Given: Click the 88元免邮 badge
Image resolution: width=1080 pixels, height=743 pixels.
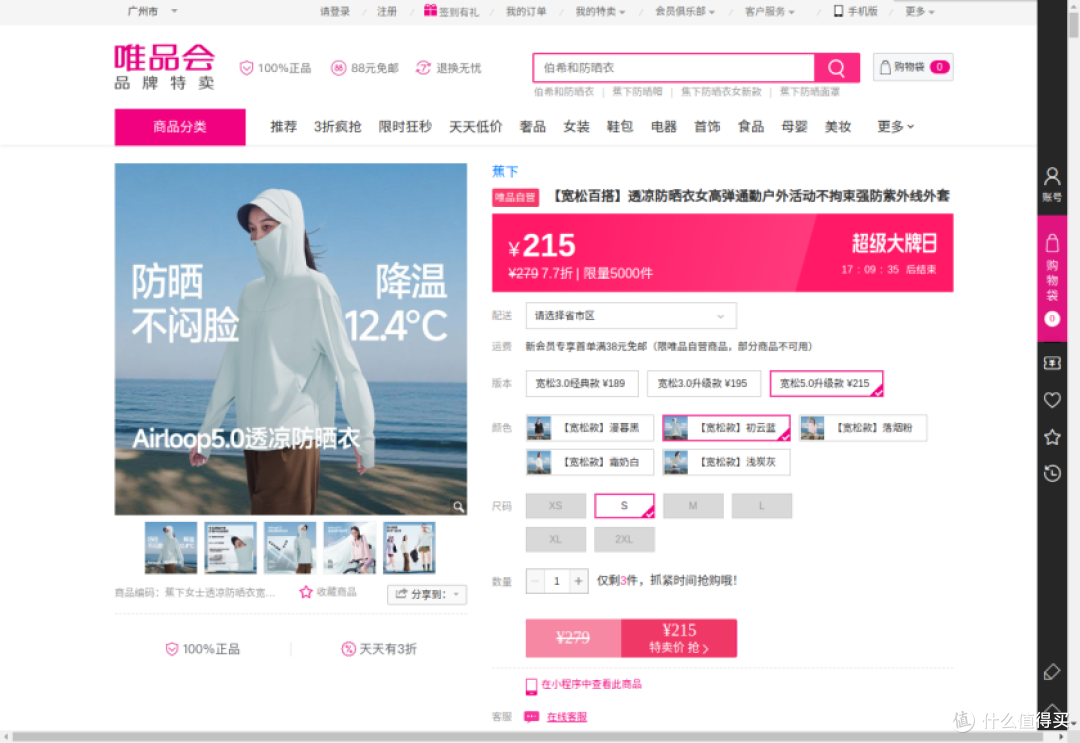Looking at the screenshot, I should point(364,68).
